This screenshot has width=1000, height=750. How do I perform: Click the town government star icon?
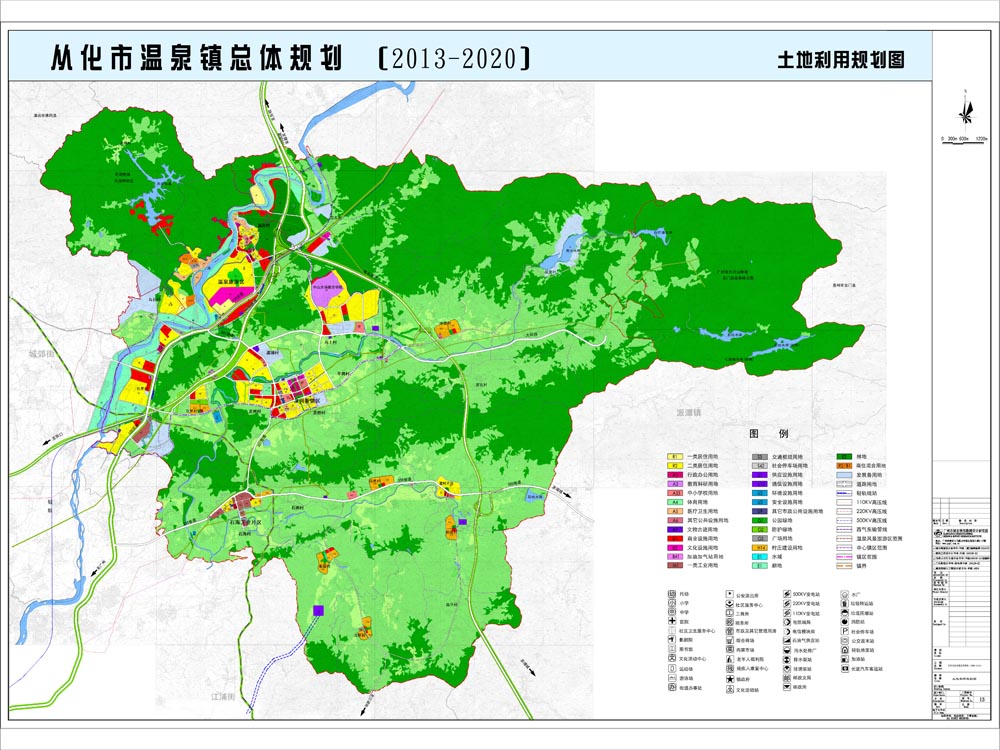tap(730, 679)
